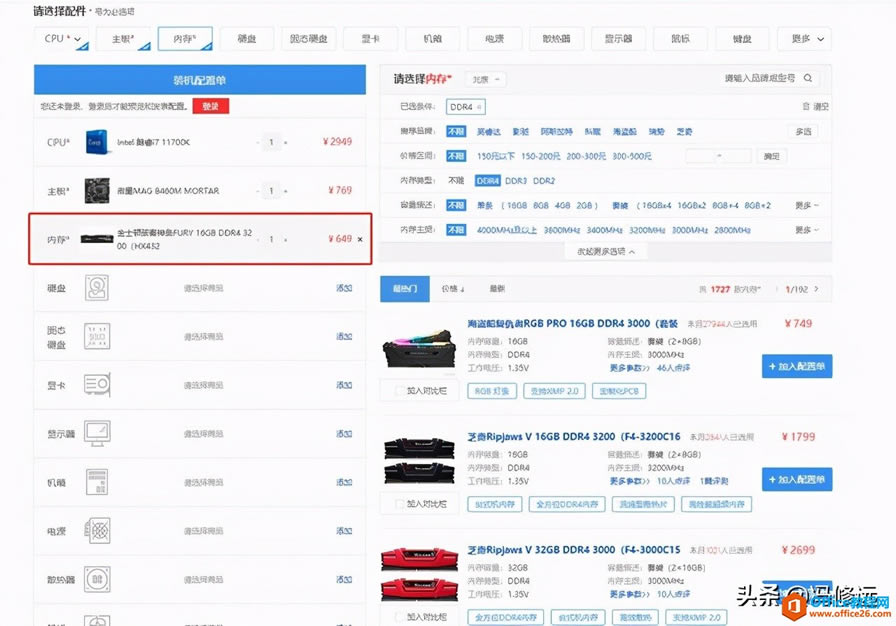Show the 最新 sorted results tab
This screenshot has width=896, height=626.
(497, 289)
